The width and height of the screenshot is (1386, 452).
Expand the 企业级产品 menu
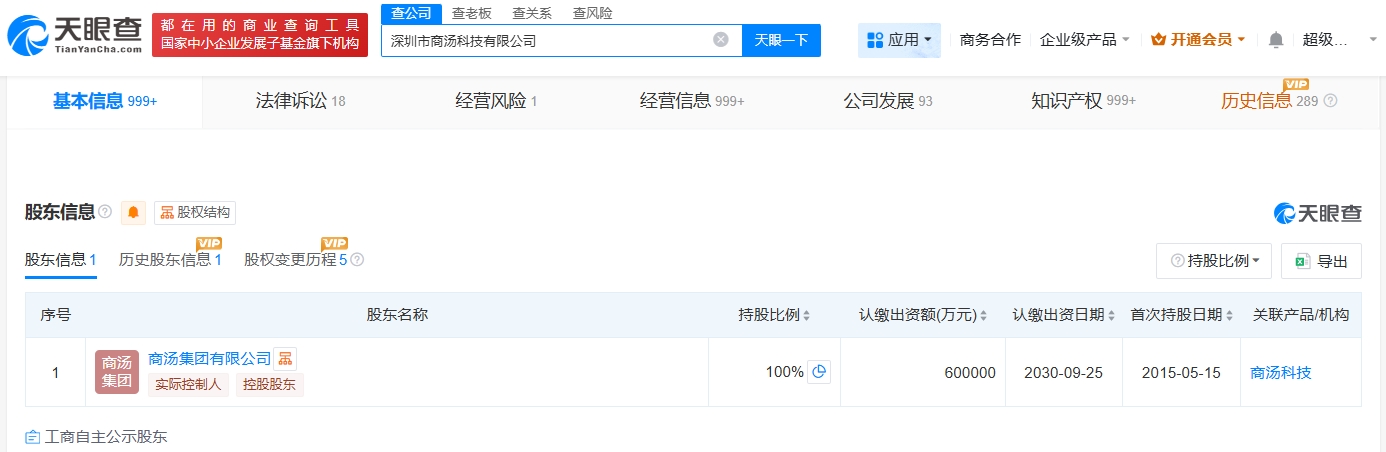point(1085,40)
